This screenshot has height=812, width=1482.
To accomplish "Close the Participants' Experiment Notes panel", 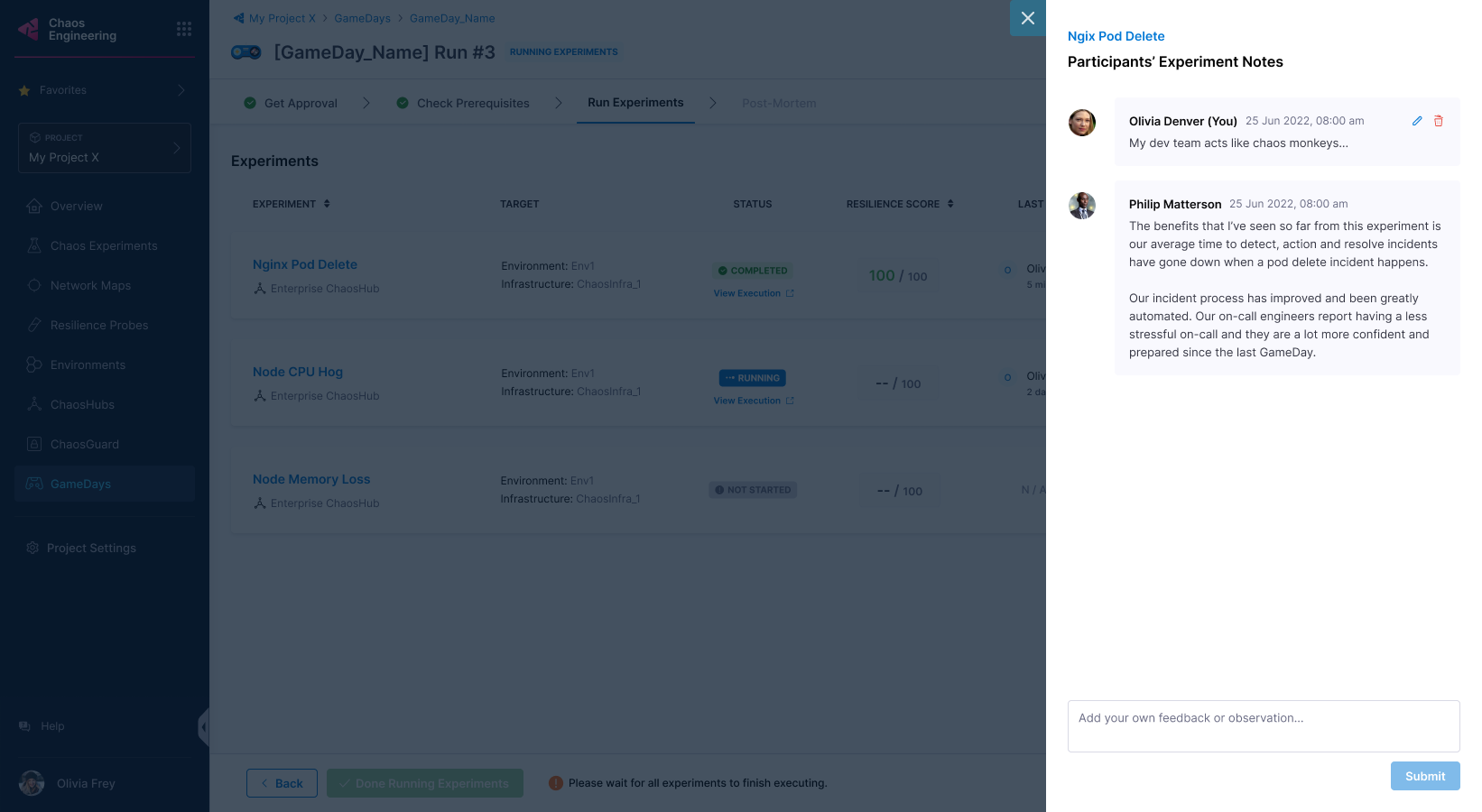I will [1027, 18].
